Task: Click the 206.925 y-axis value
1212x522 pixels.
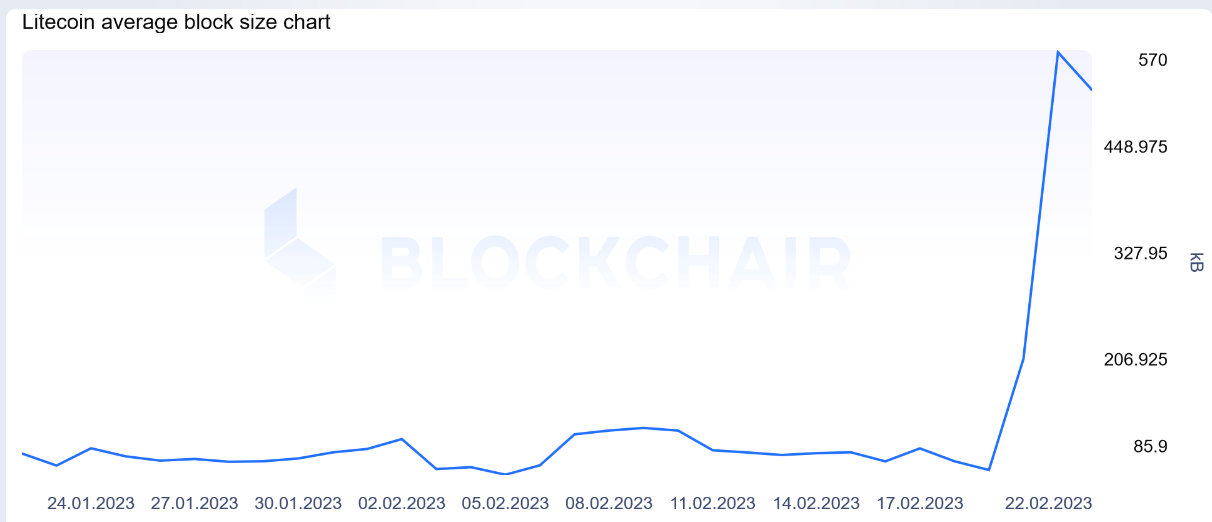Action: 1136,359
